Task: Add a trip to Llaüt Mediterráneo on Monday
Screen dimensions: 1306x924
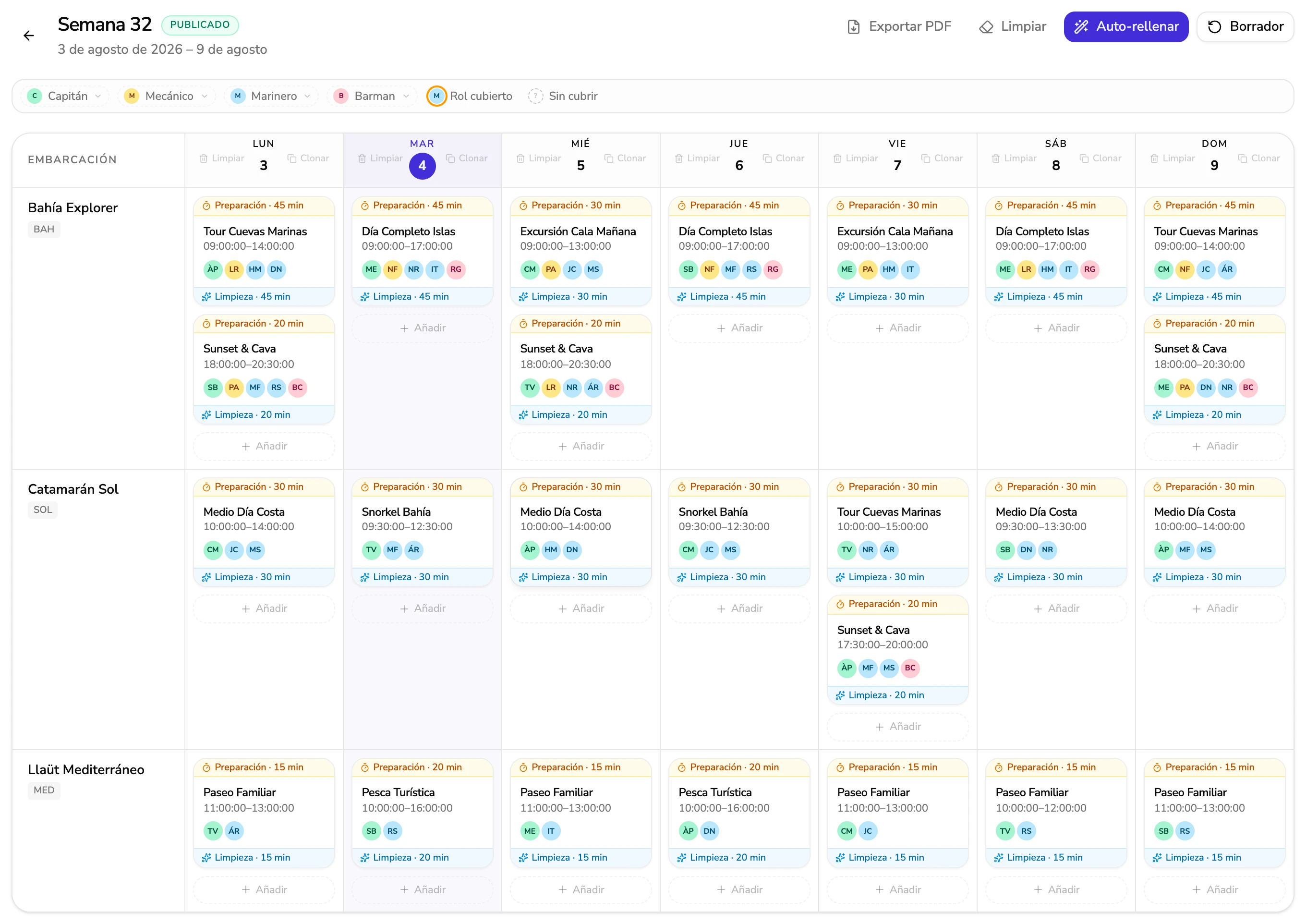Action: point(264,889)
